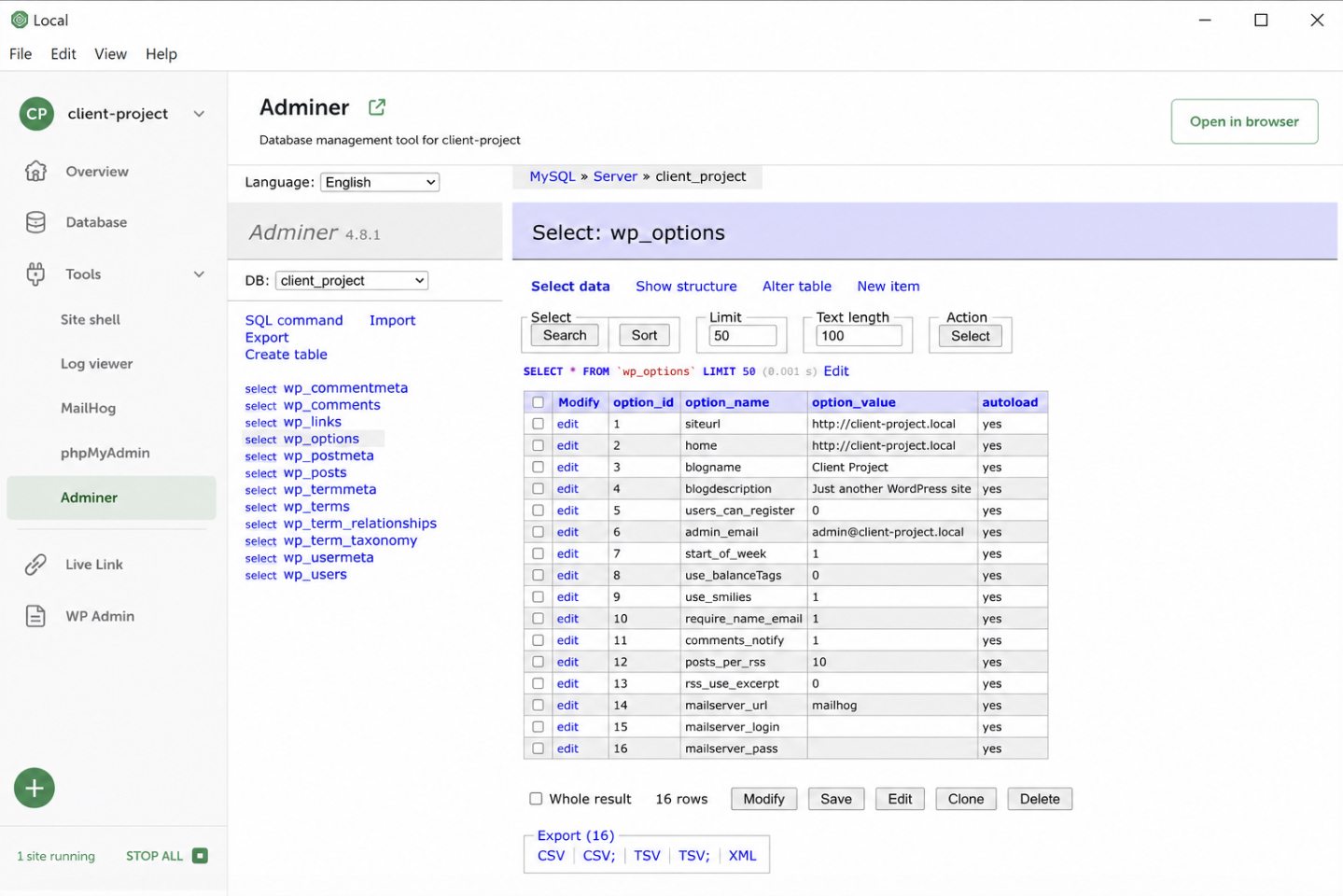Switch to Alter table tab
The height and width of the screenshot is (896, 1343).
click(797, 287)
